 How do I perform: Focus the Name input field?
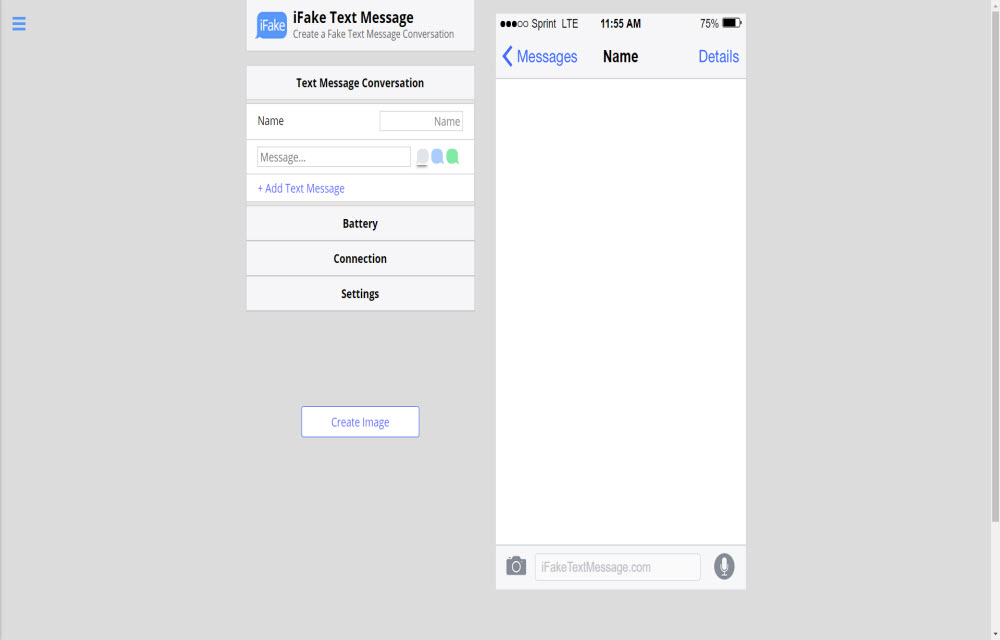click(421, 121)
